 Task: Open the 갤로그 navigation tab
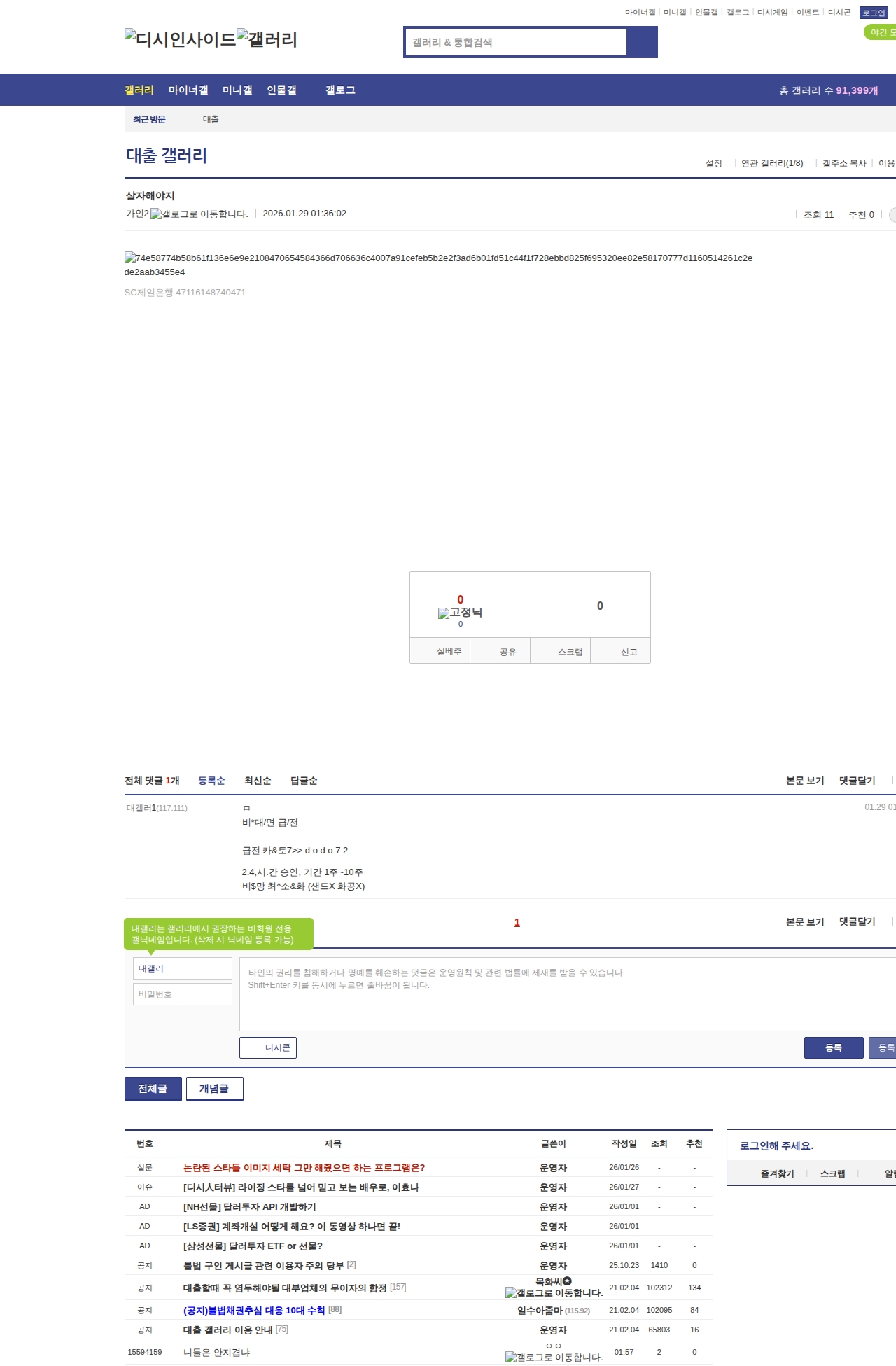pyautogui.click(x=340, y=90)
